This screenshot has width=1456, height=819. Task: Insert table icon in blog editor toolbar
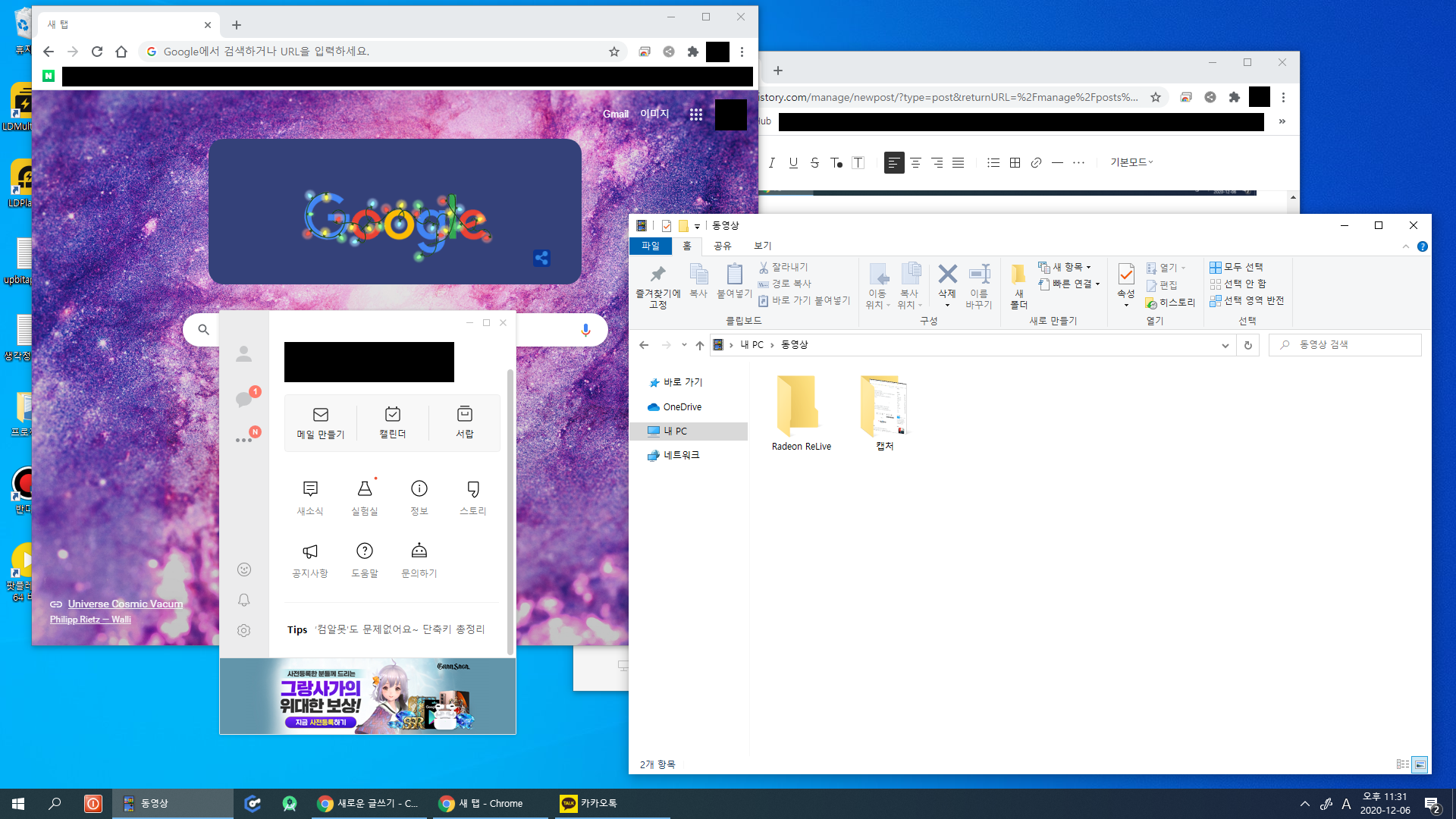pos(1015,162)
